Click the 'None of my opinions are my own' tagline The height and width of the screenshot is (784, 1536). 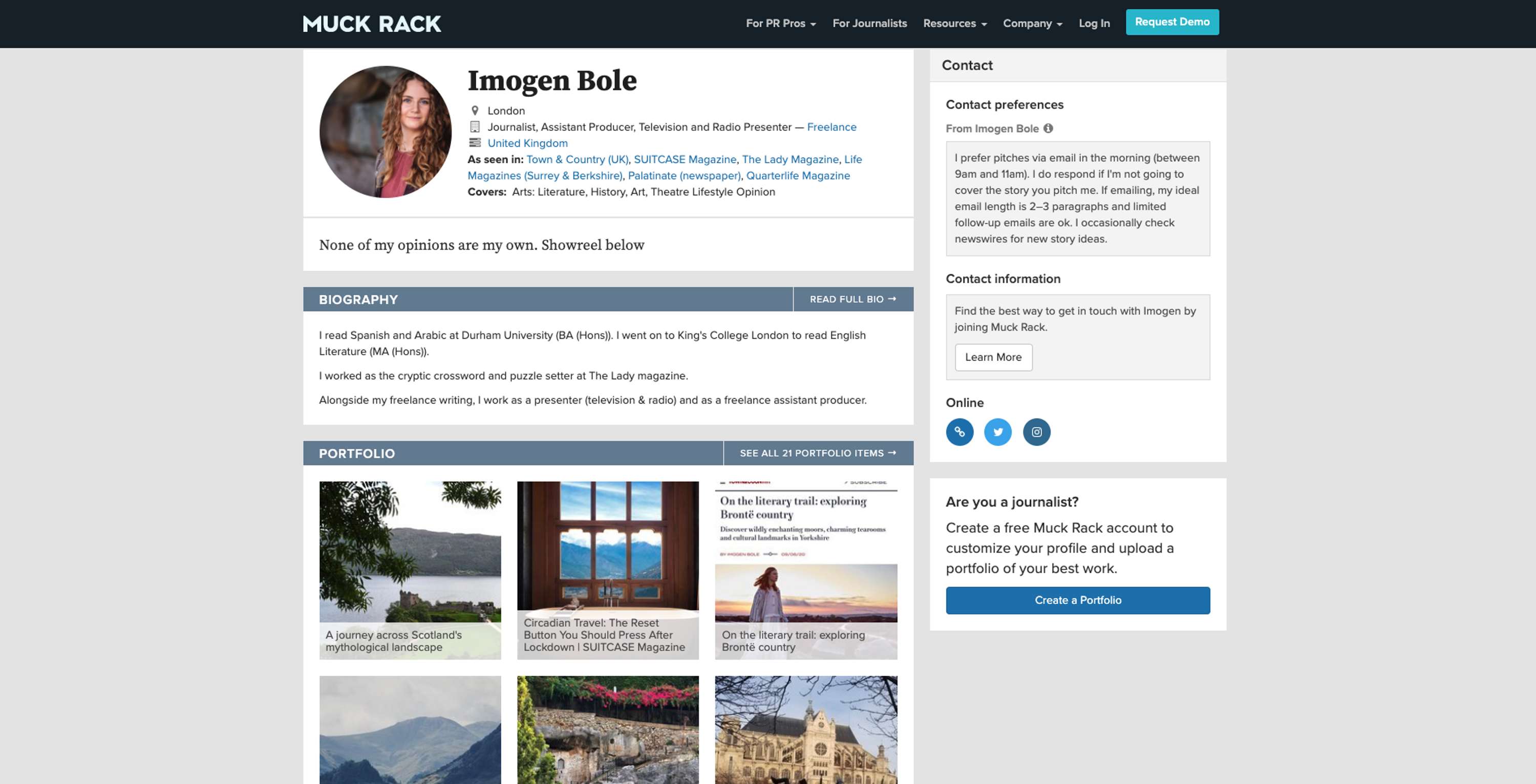(x=482, y=245)
